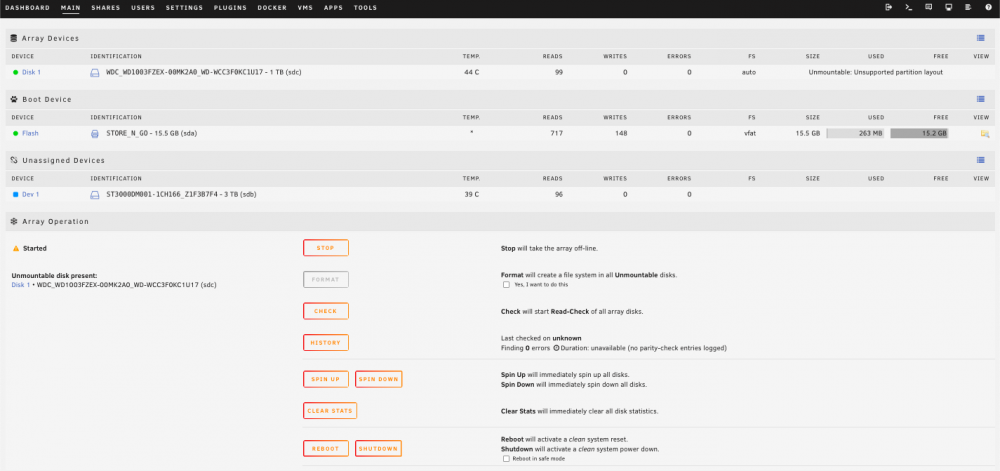Click the blue status square for Dev 1
1000x471 pixels.
tap(15, 194)
